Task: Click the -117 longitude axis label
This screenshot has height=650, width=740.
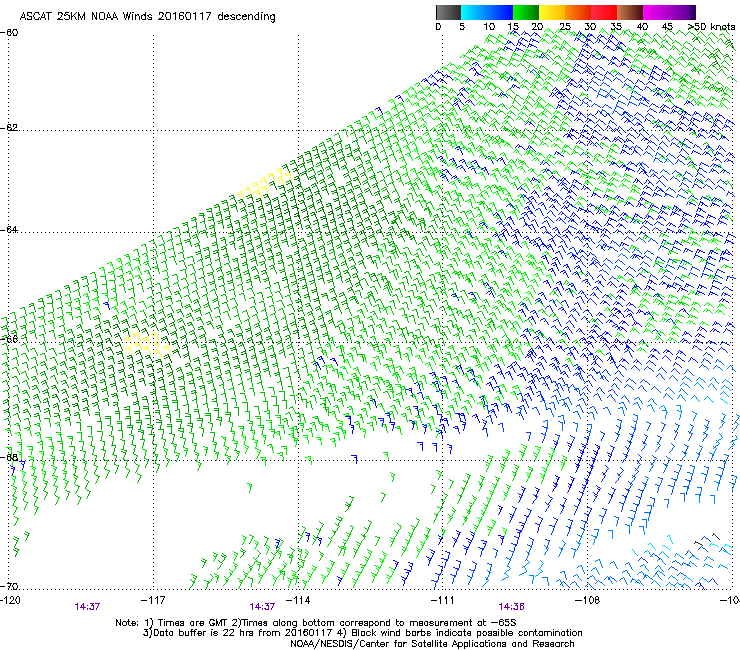Action: tap(153, 600)
